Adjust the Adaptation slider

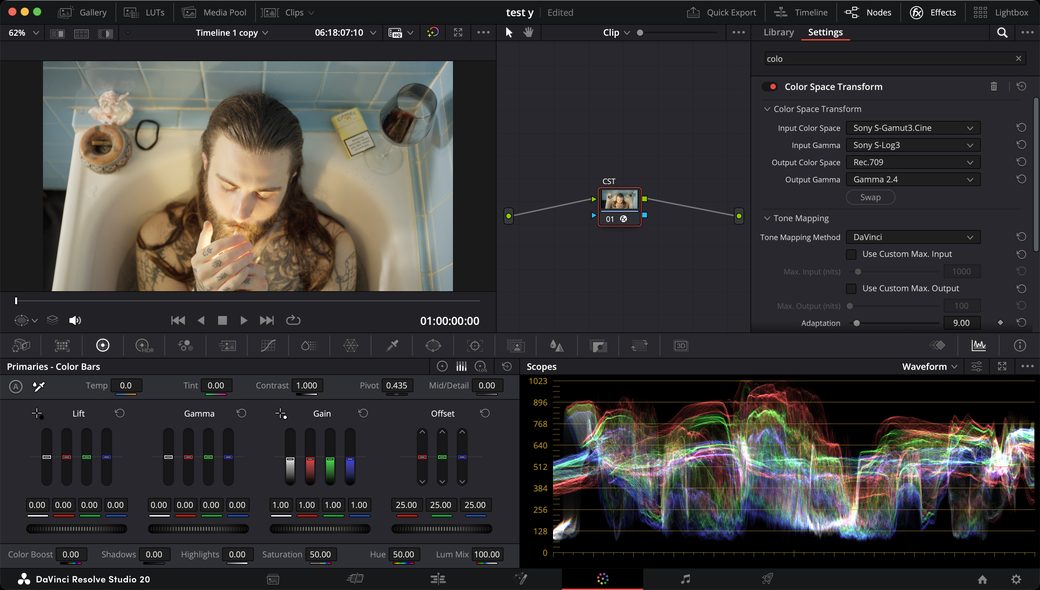click(x=894, y=323)
